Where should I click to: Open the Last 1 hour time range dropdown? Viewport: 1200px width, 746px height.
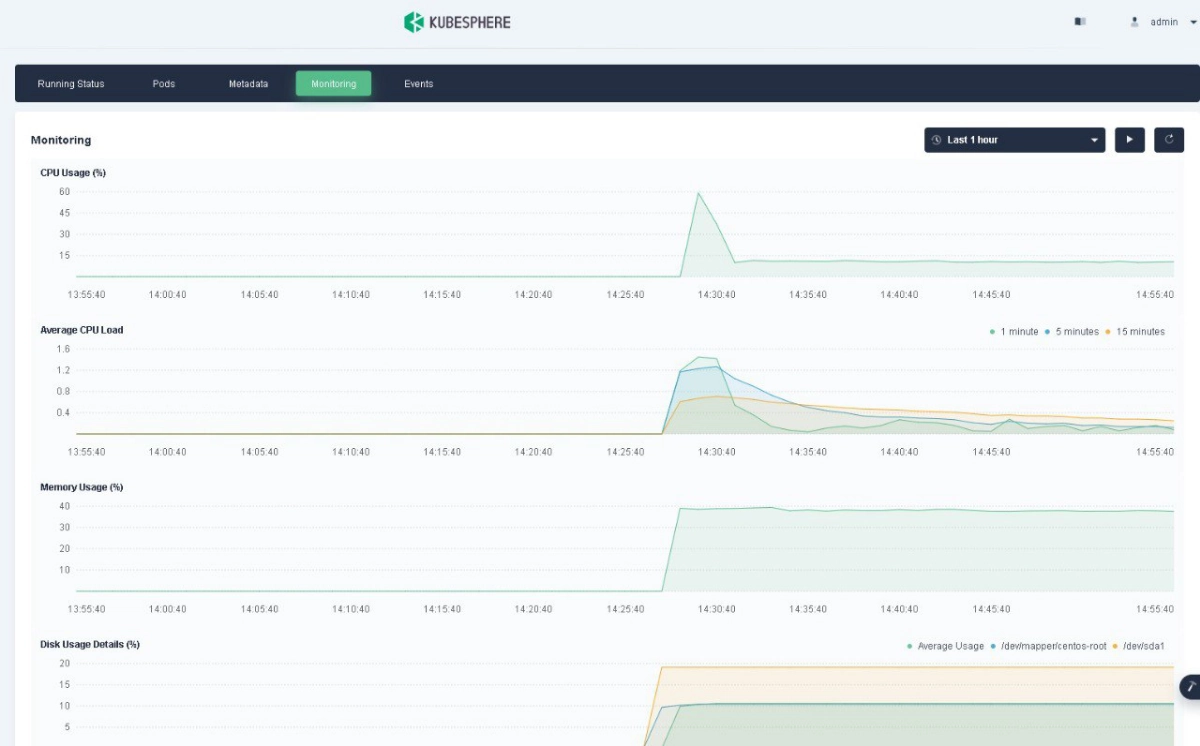1015,140
